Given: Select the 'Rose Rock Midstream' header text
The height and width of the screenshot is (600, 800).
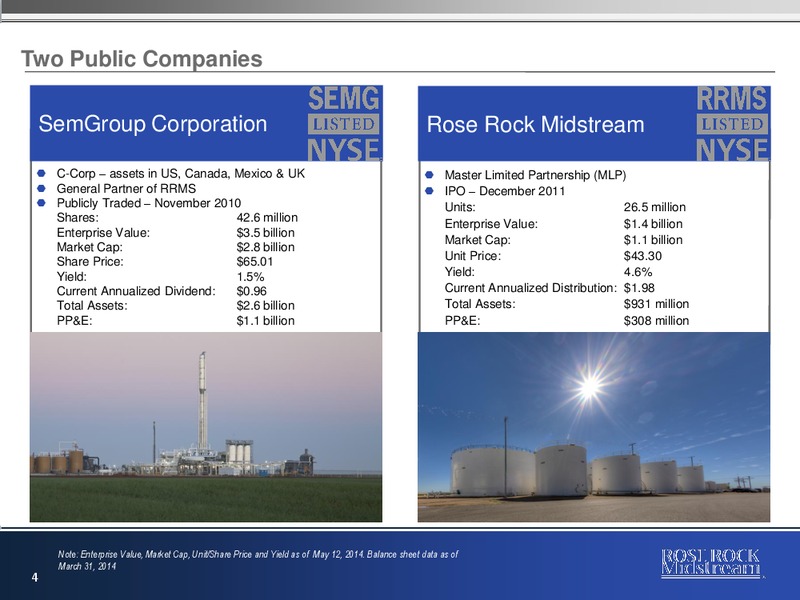Looking at the screenshot, I should 535,124.
